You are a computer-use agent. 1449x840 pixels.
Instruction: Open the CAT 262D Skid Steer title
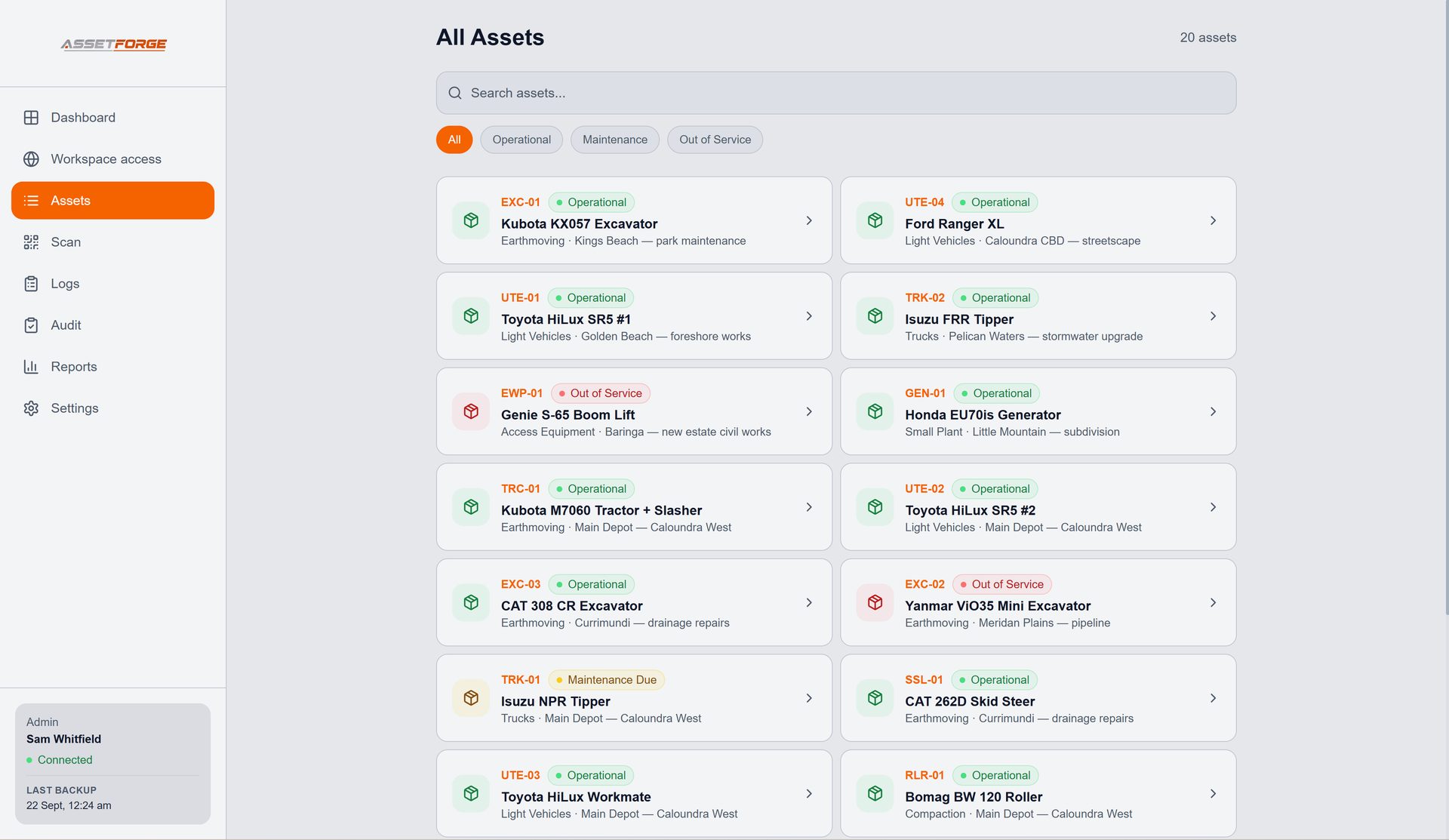click(970, 702)
